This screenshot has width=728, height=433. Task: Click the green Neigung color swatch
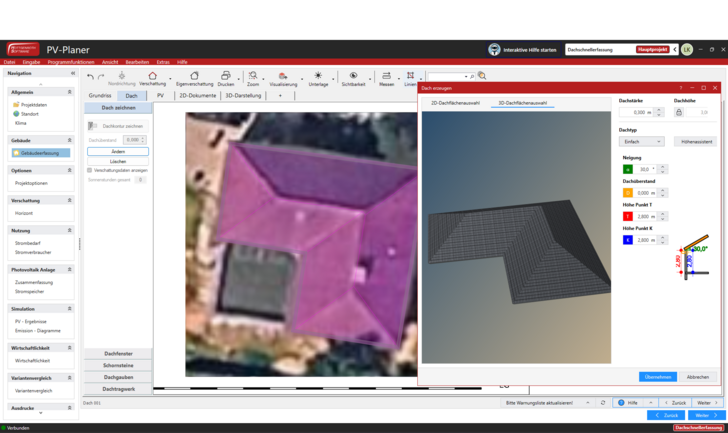click(x=627, y=169)
